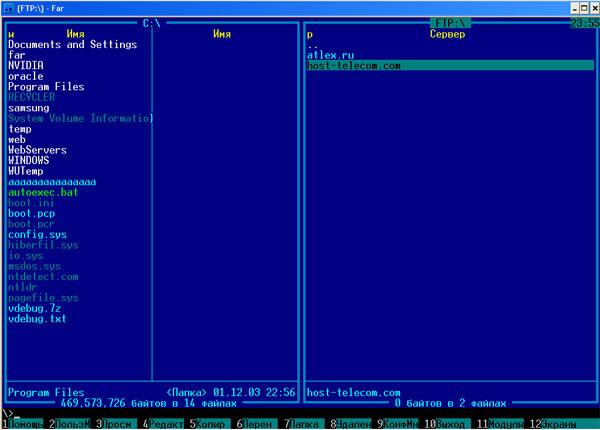
Task: Select the msdos.sys file
Action: click(x=34, y=266)
